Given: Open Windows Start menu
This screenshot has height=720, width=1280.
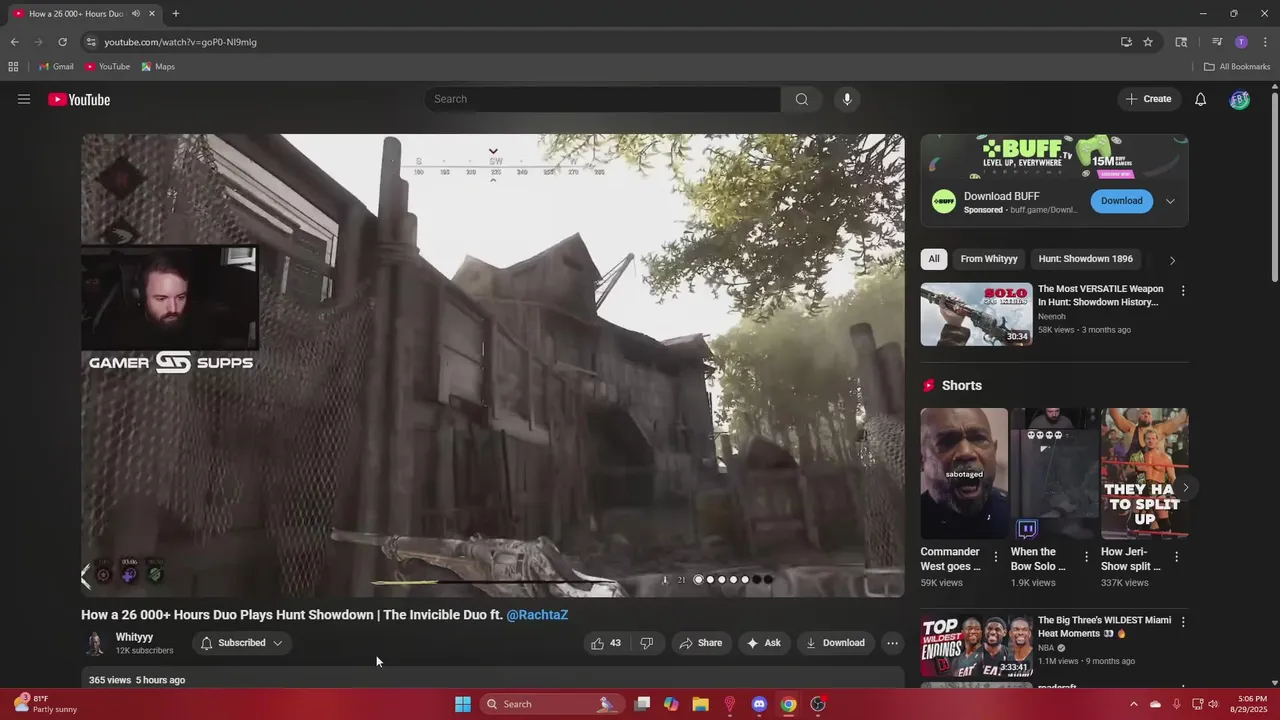Looking at the screenshot, I should tap(463, 704).
